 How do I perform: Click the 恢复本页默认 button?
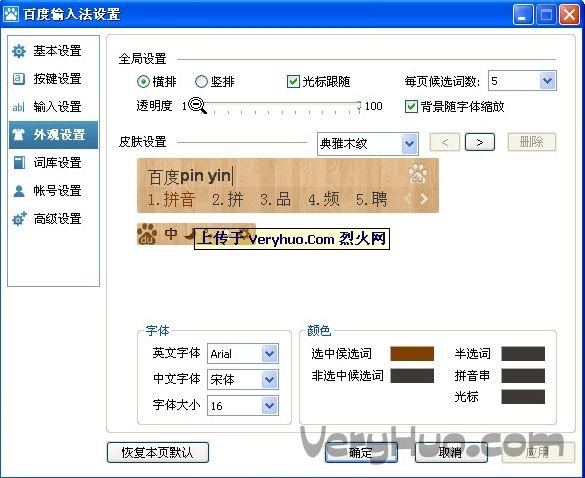coord(158,453)
